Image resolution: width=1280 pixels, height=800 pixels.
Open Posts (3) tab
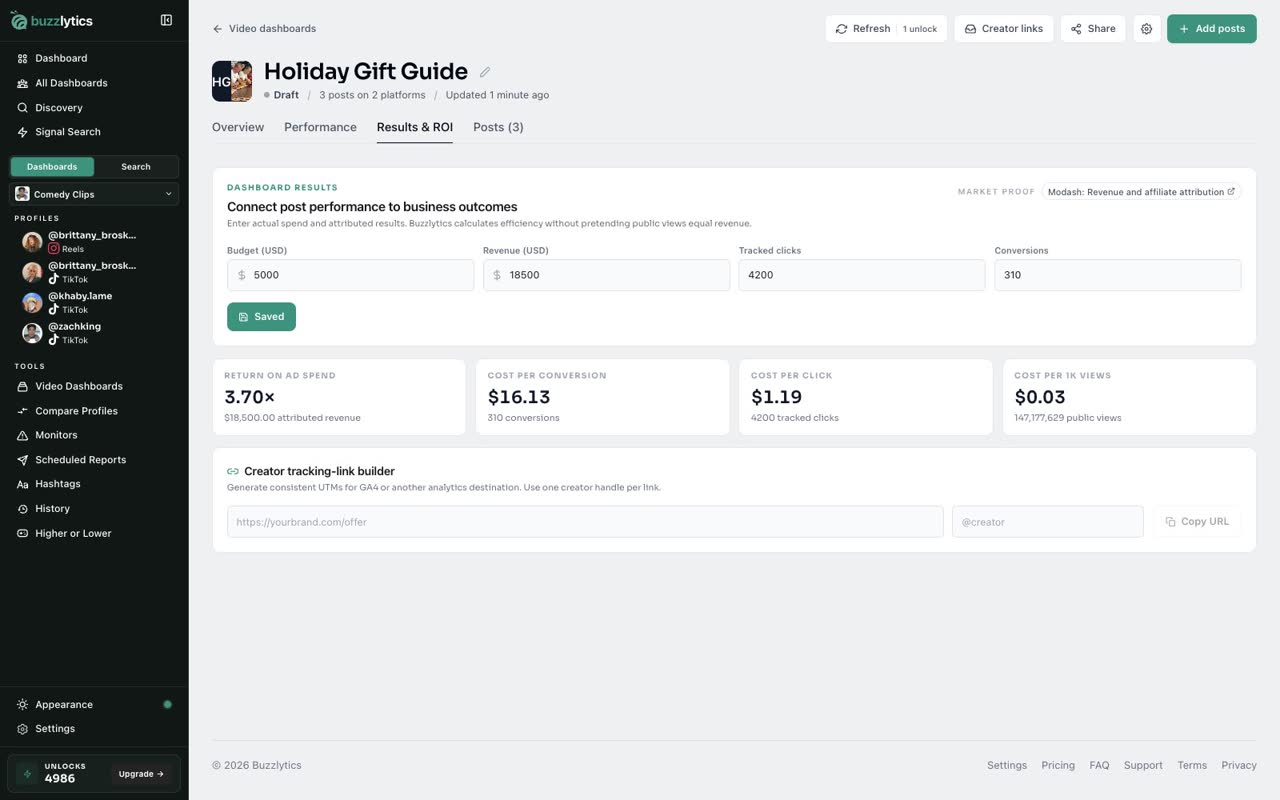tap(498, 127)
